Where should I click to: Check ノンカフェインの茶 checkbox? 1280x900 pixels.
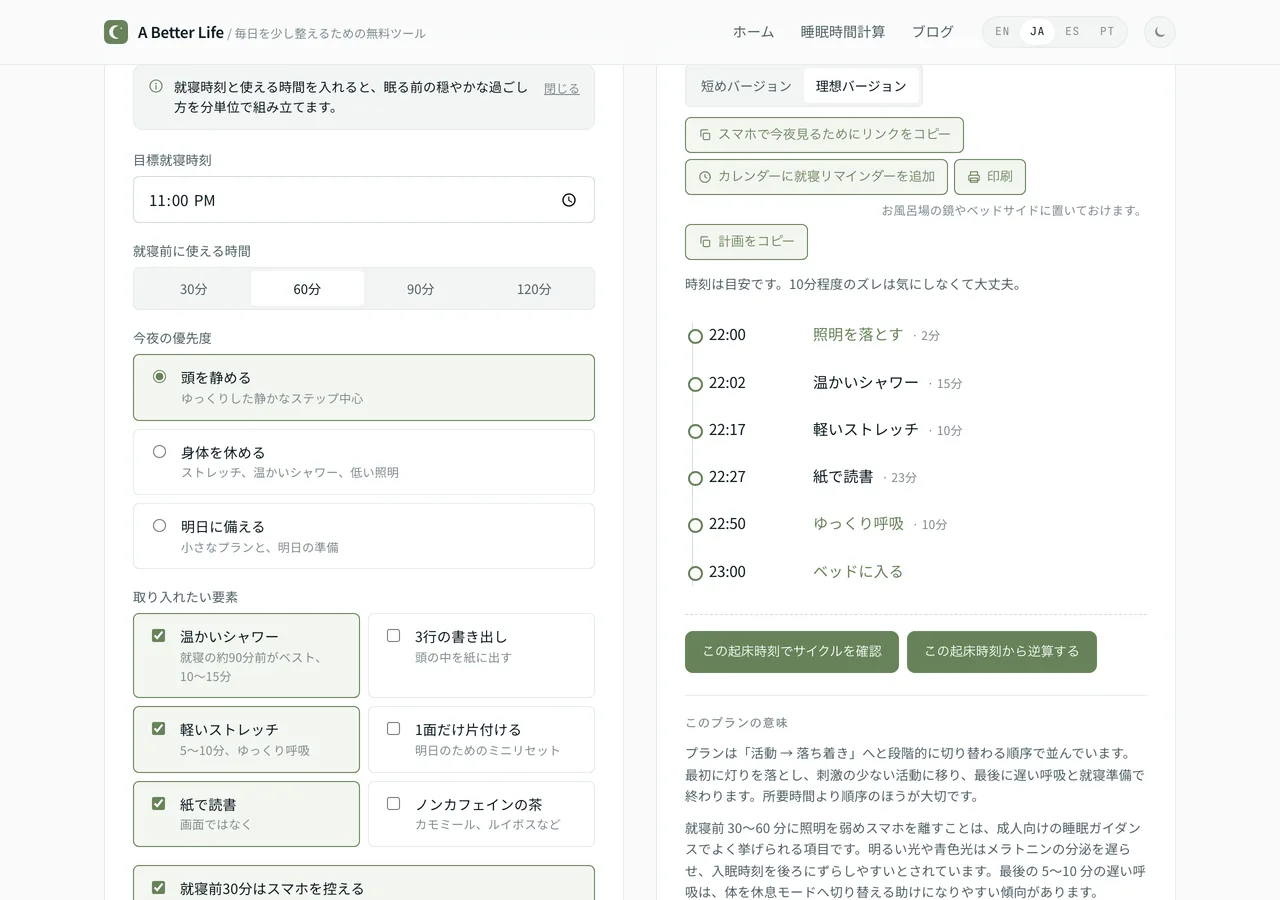click(393, 803)
